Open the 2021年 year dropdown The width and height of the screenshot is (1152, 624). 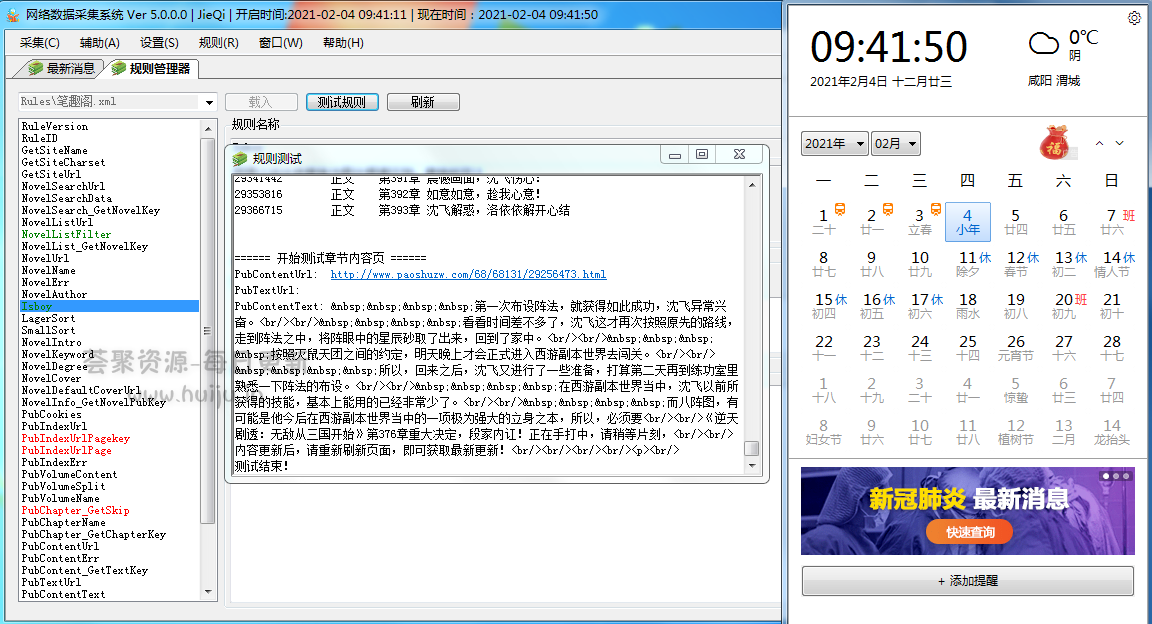(835, 144)
